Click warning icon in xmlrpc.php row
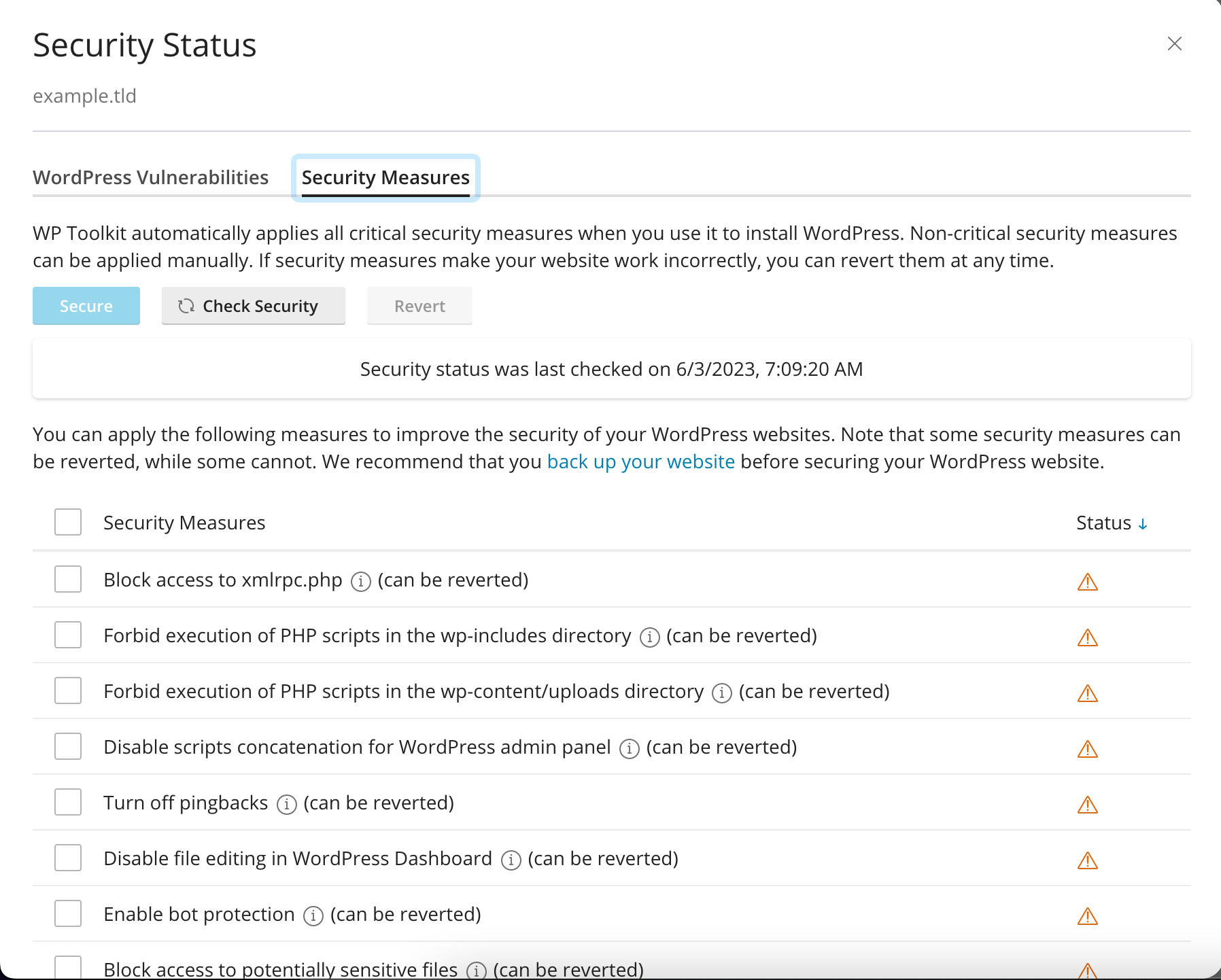Viewport: 1221px width, 980px height. [1088, 582]
